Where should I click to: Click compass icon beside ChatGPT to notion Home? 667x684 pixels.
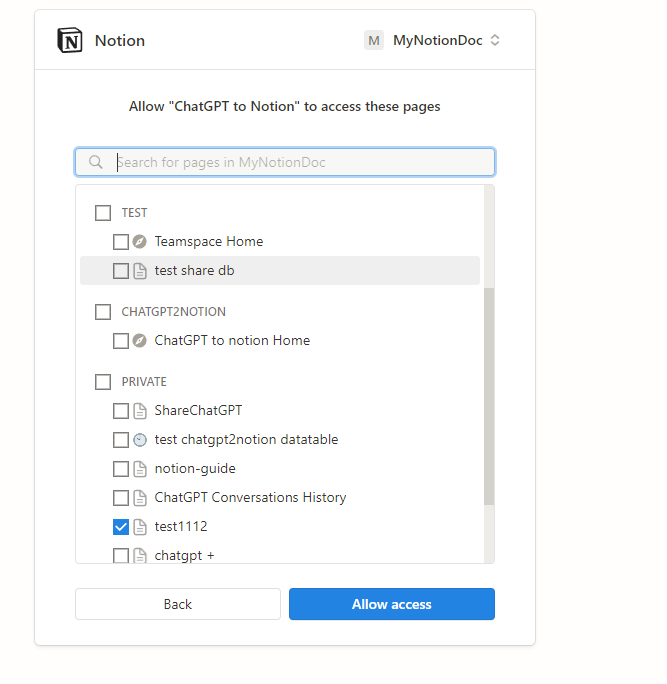click(140, 341)
